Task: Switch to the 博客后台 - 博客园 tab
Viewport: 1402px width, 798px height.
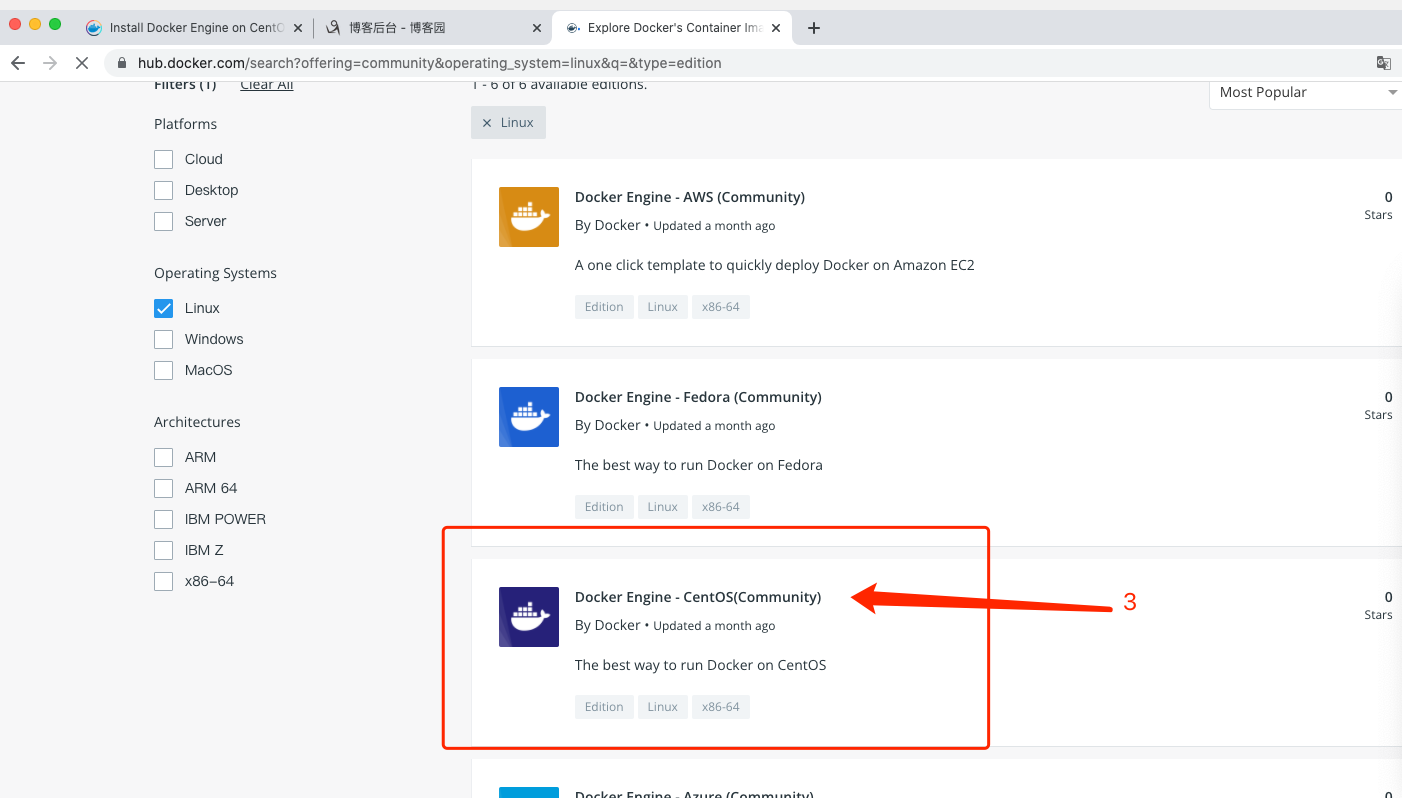Action: (432, 28)
